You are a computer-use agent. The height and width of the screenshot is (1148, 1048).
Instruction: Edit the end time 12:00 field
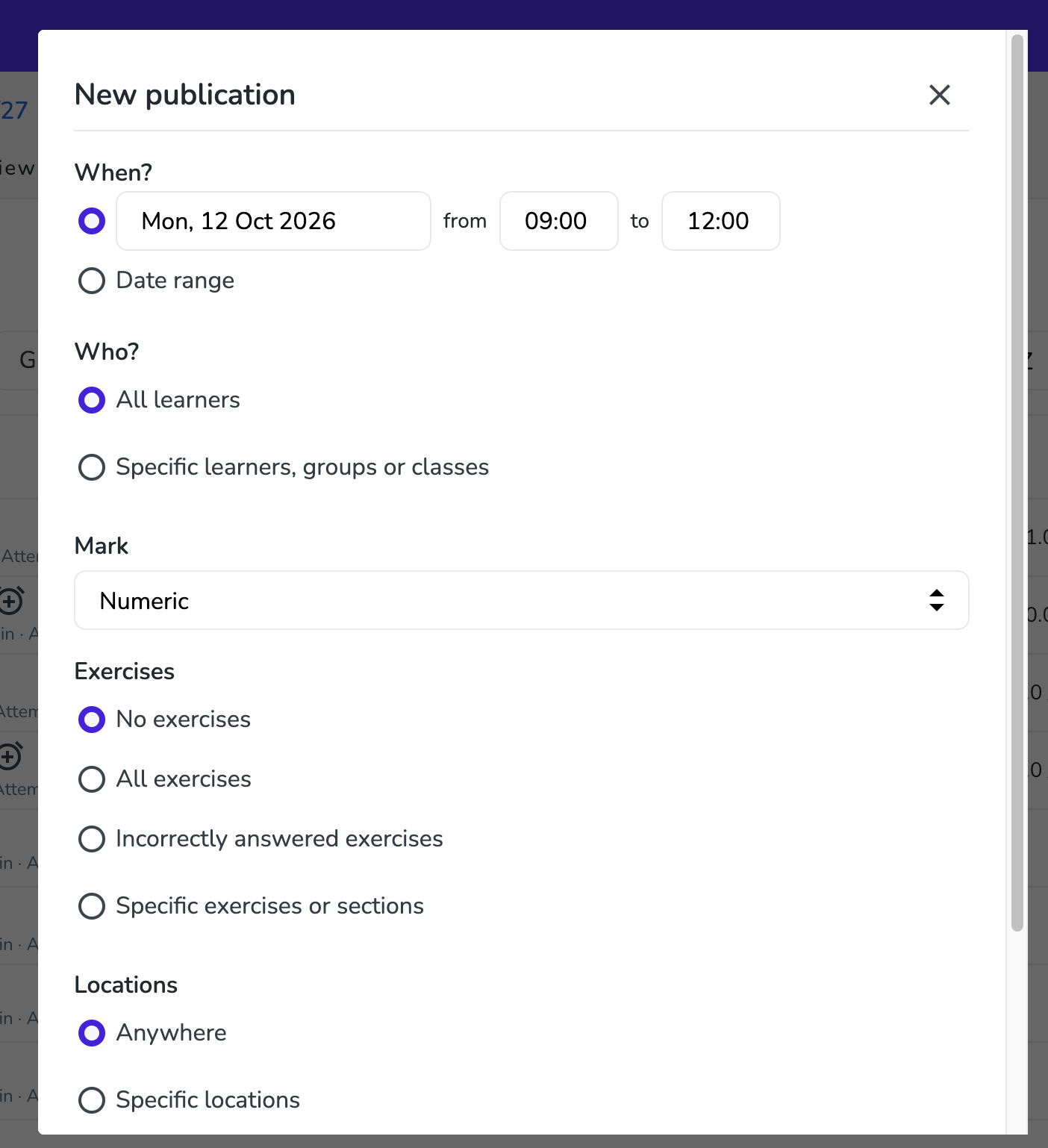pyautogui.click(x=721, y=221)
